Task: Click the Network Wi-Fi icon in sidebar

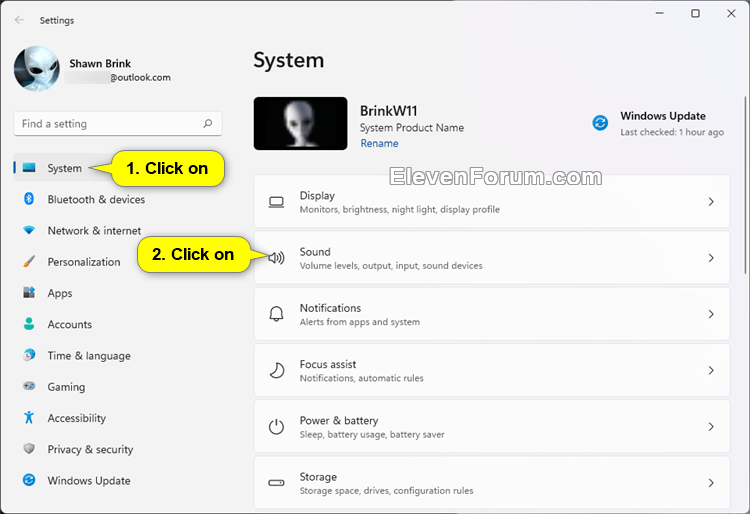Action: tap(29, 230)
